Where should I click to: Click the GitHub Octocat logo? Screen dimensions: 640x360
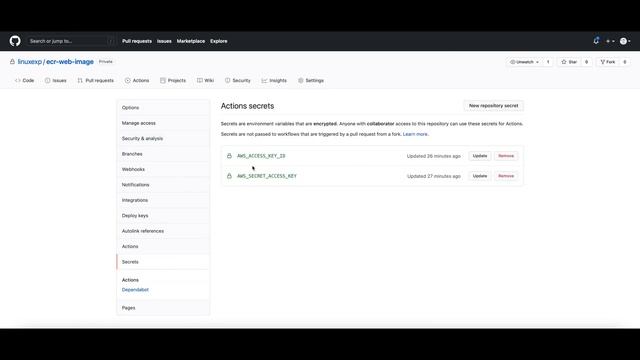[15, 41]
